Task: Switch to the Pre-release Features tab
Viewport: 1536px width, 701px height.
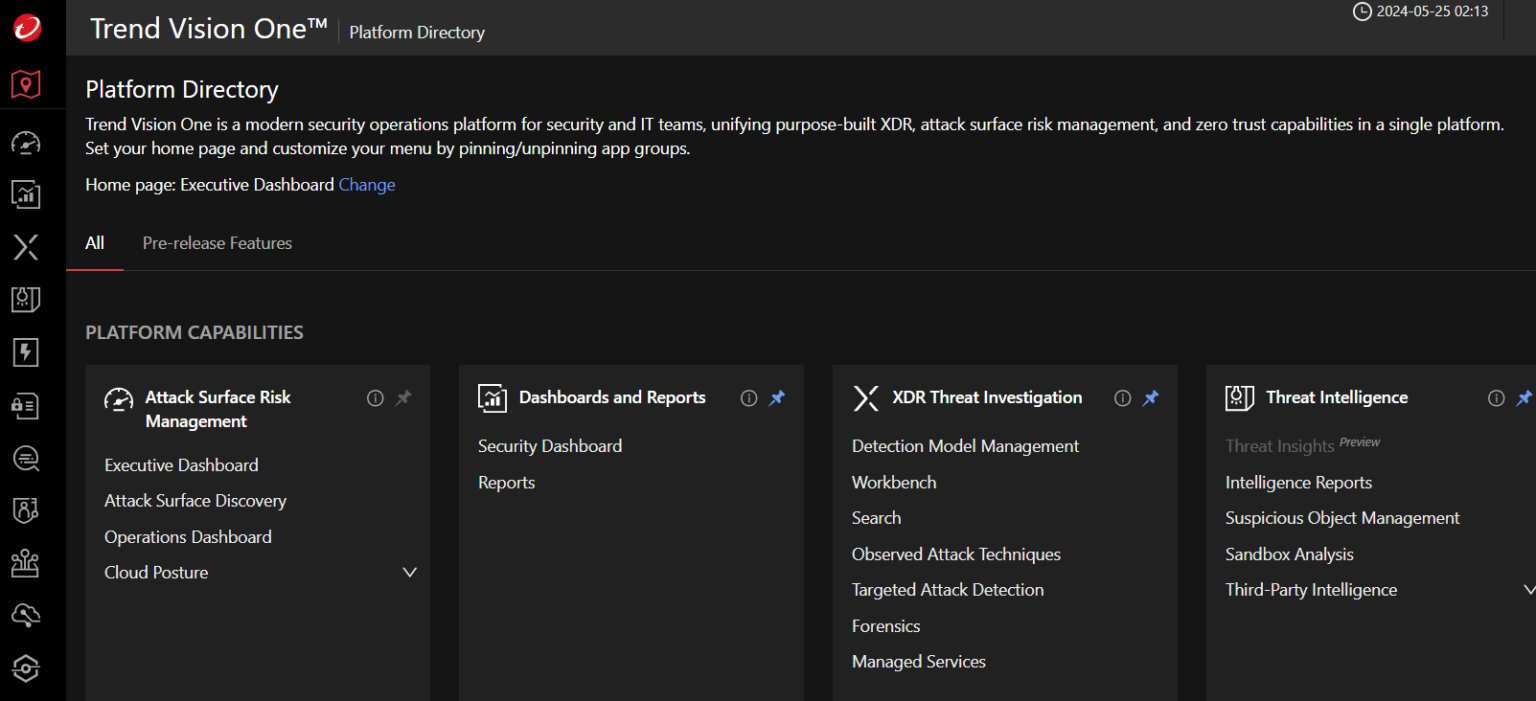Action: point(217,243)
